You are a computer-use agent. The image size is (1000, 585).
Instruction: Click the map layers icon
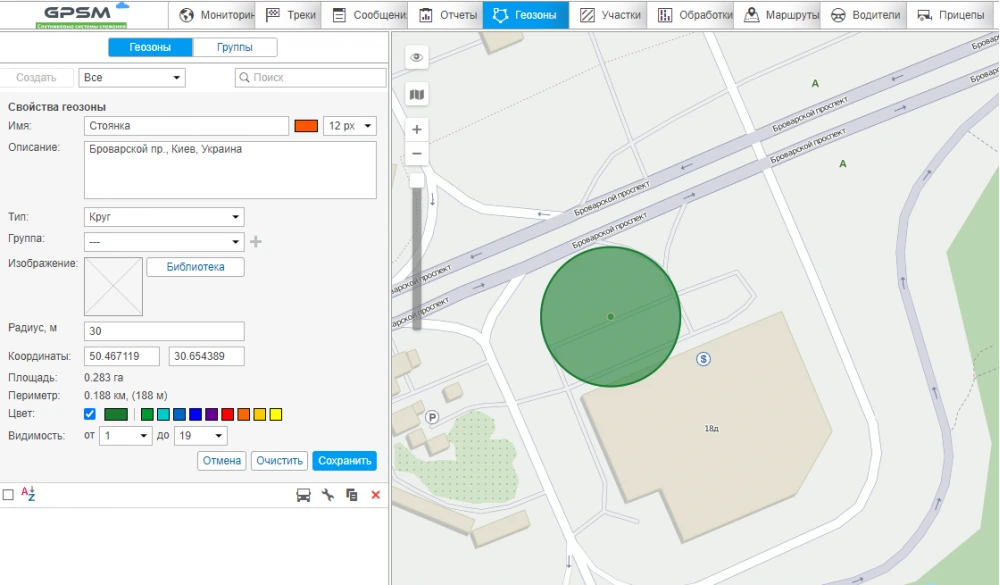click(x=417, y=94)
